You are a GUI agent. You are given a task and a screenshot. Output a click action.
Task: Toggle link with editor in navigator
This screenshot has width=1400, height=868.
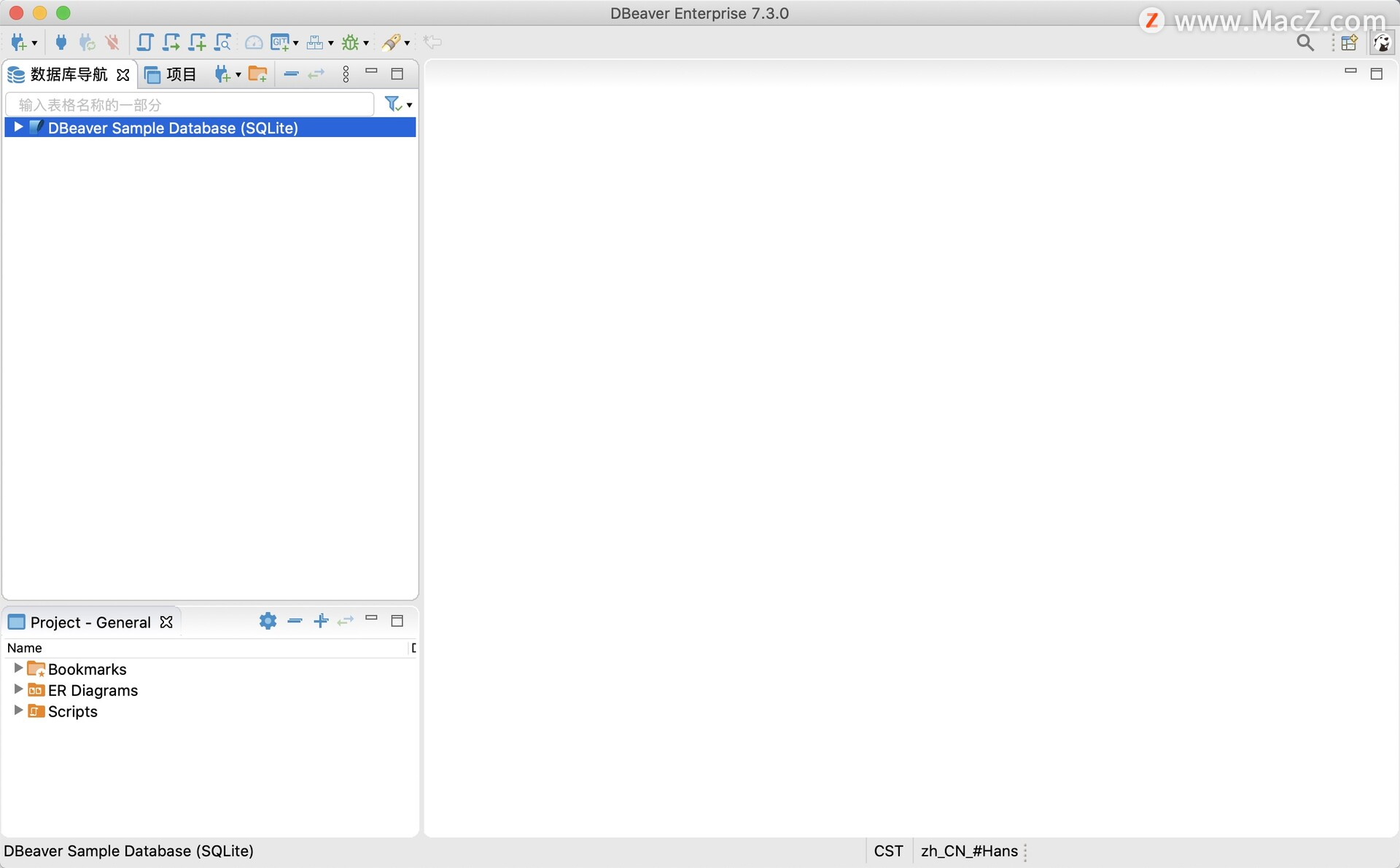[316, 74]
